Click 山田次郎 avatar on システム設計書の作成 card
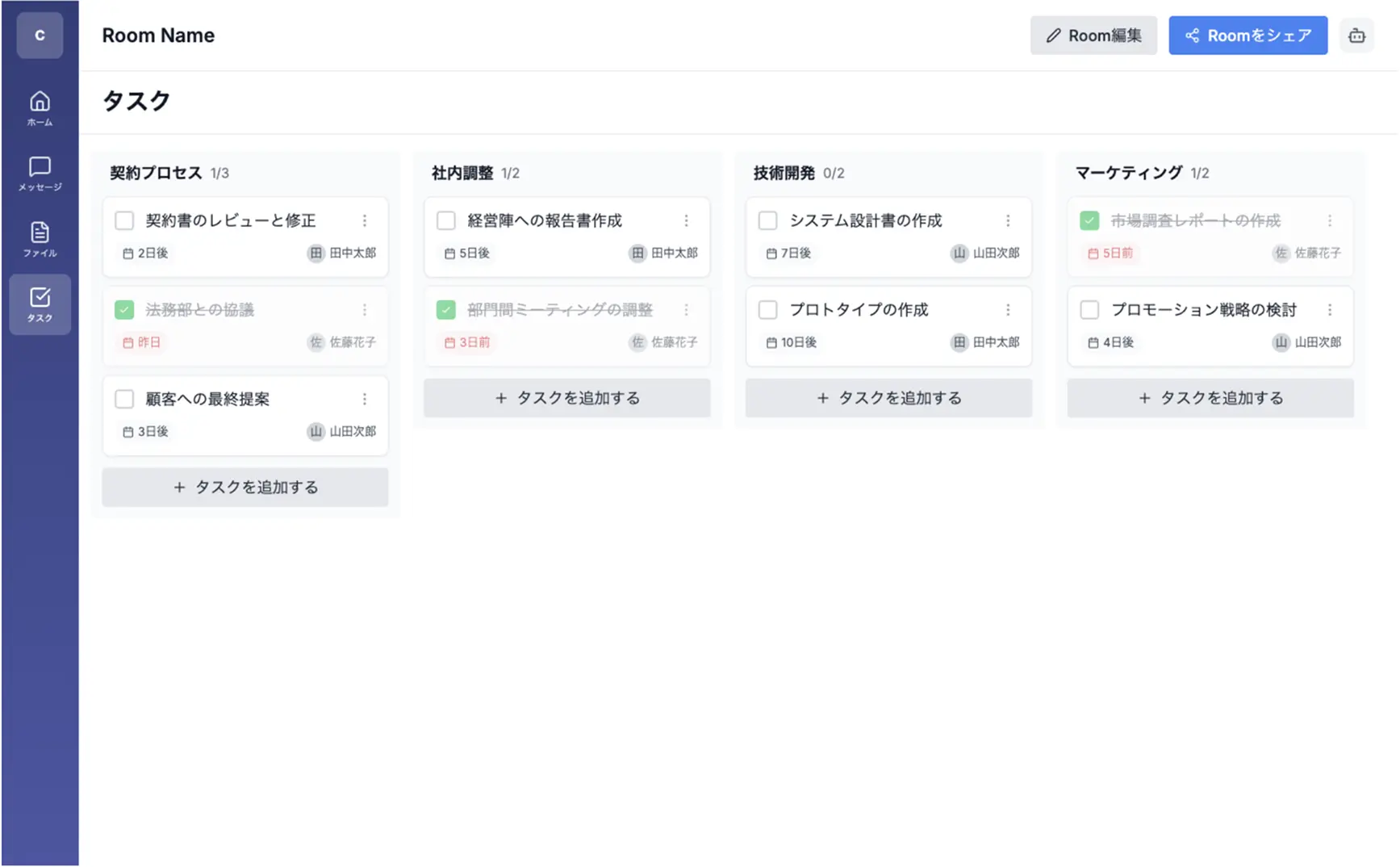This screenshot has height=867, width=1400. coord(959,253)
